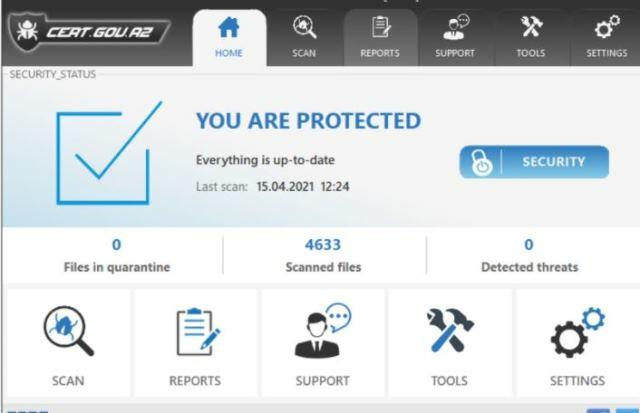640x413 pixels.
Task: Click the large Support person tile icon
Action: 322,331
